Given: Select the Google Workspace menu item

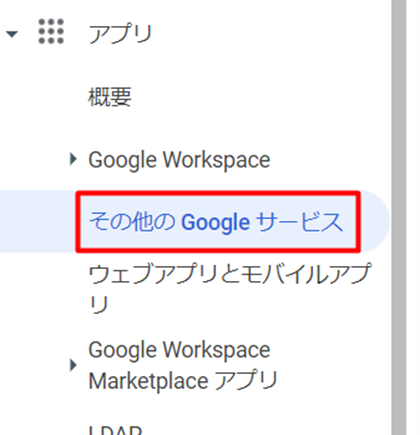Looking at the screenshot, I should pos(179,160).
